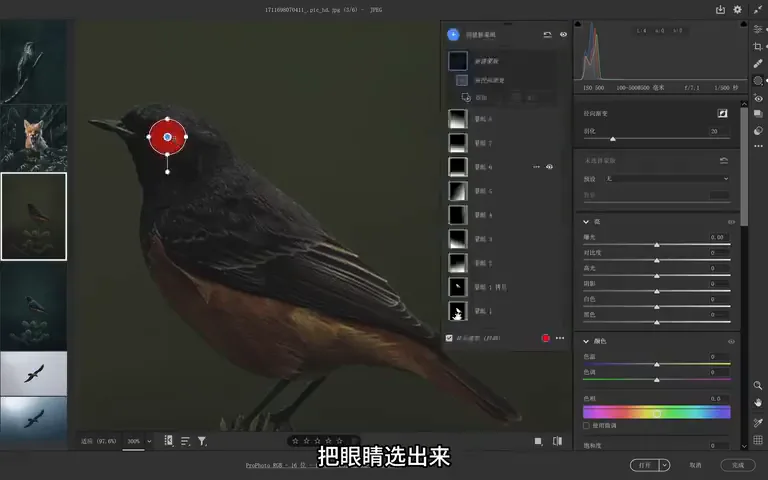Open preferences gear icon
Screen dimensions: 768x480
click(737, 9)
